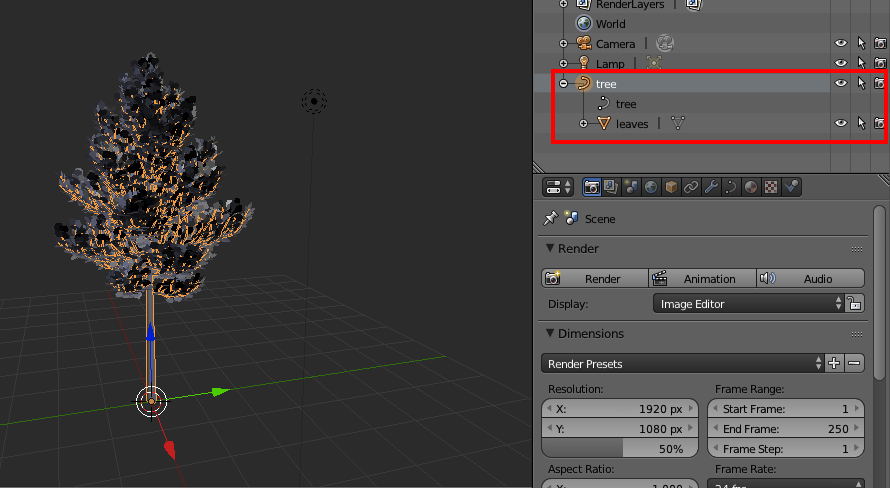Click the green Y-axis manipulator arrow
Image resolution: width=890 pixels, height=488 pixels.
click(x=220, y=392)
